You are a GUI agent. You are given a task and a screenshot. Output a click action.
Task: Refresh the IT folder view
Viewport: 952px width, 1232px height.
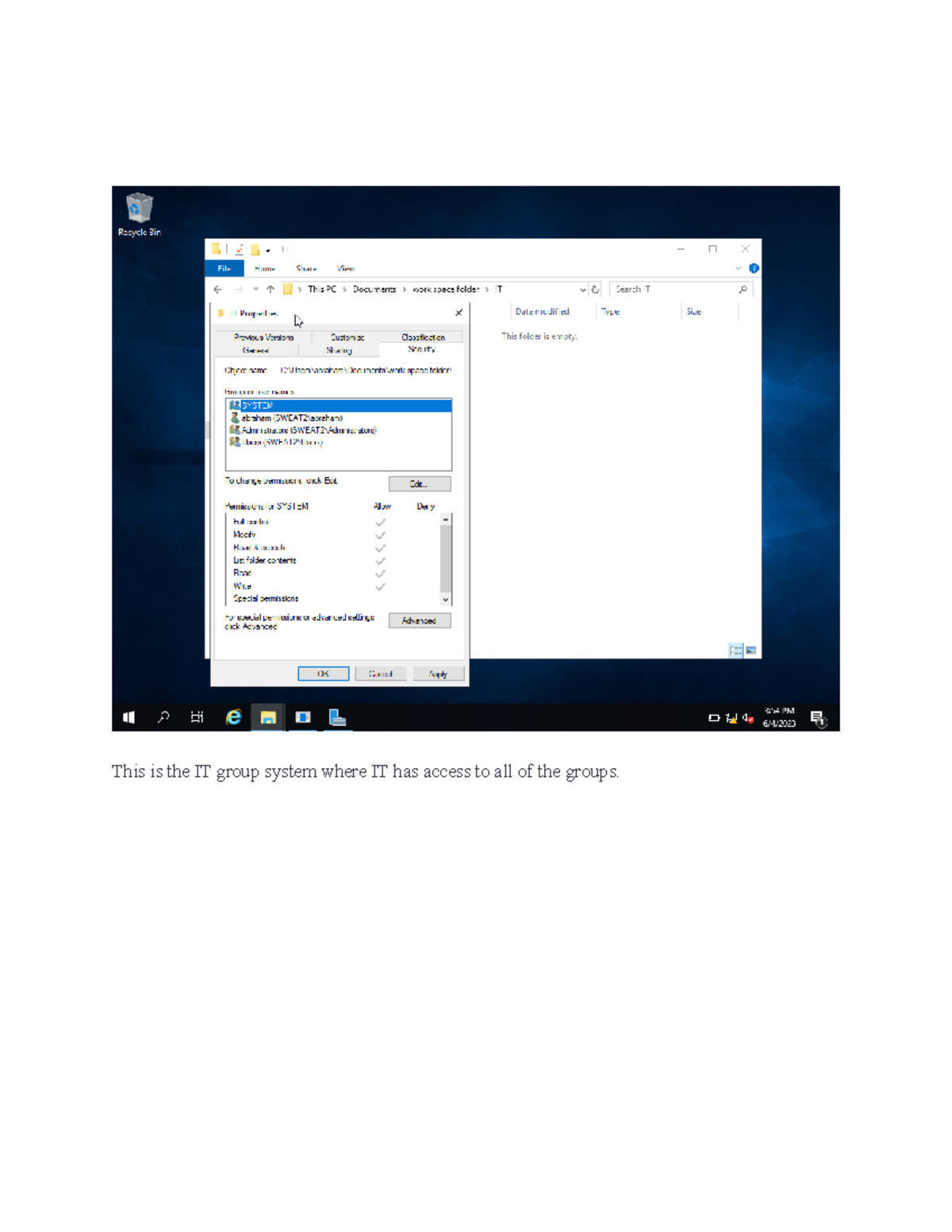[x=596, y=290]
